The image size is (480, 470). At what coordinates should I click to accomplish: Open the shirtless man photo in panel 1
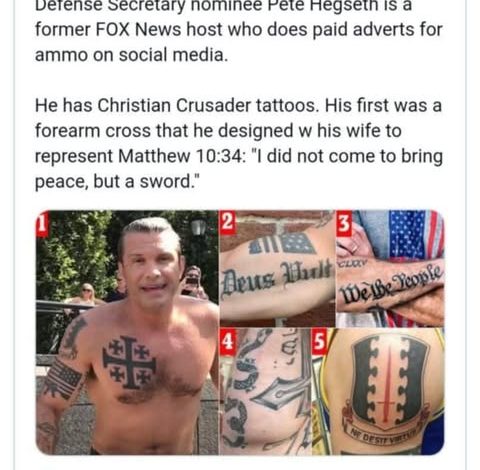(127, 332)
